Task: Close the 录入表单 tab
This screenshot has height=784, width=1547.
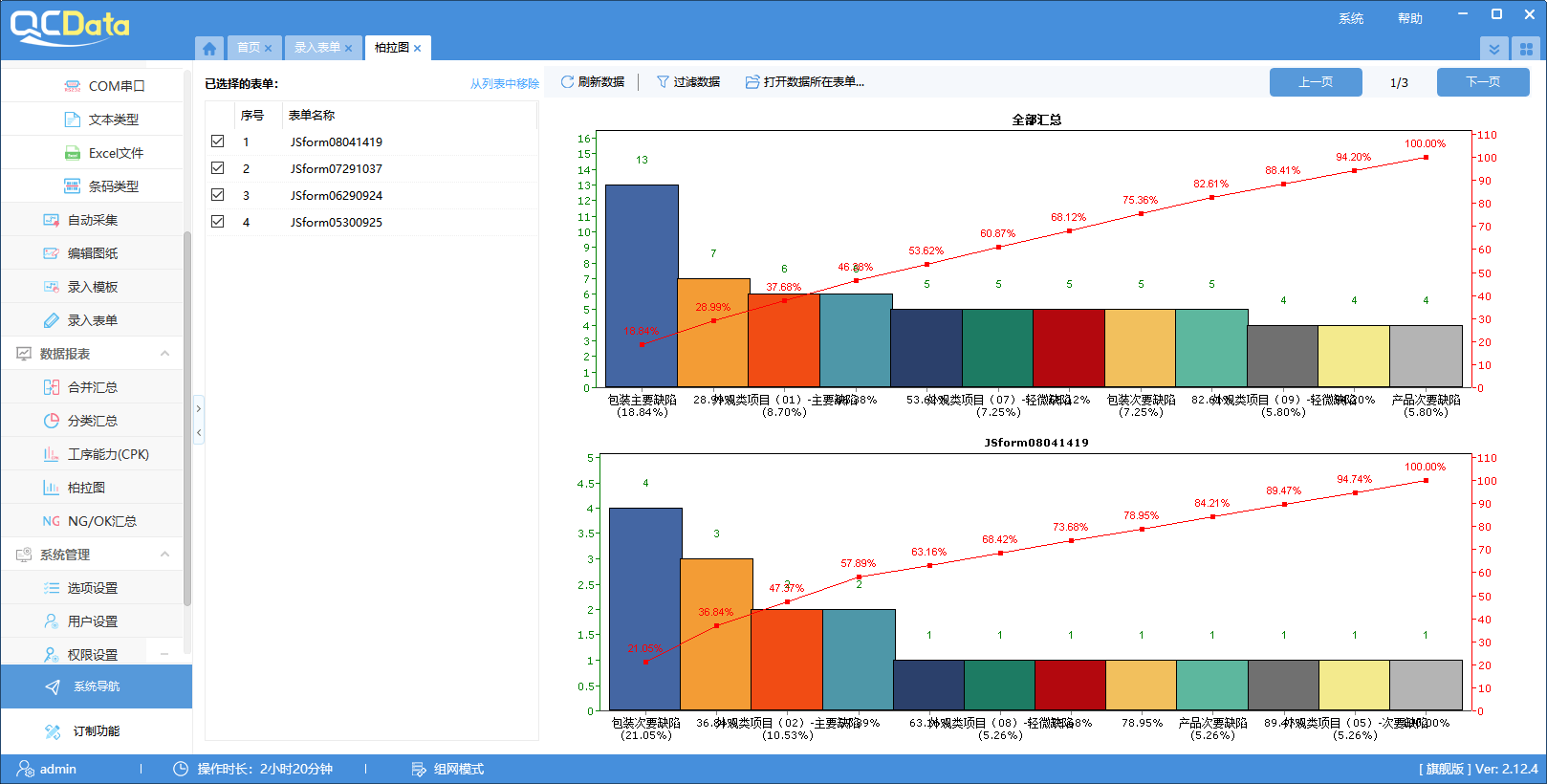Action: [x=348, y=49]
